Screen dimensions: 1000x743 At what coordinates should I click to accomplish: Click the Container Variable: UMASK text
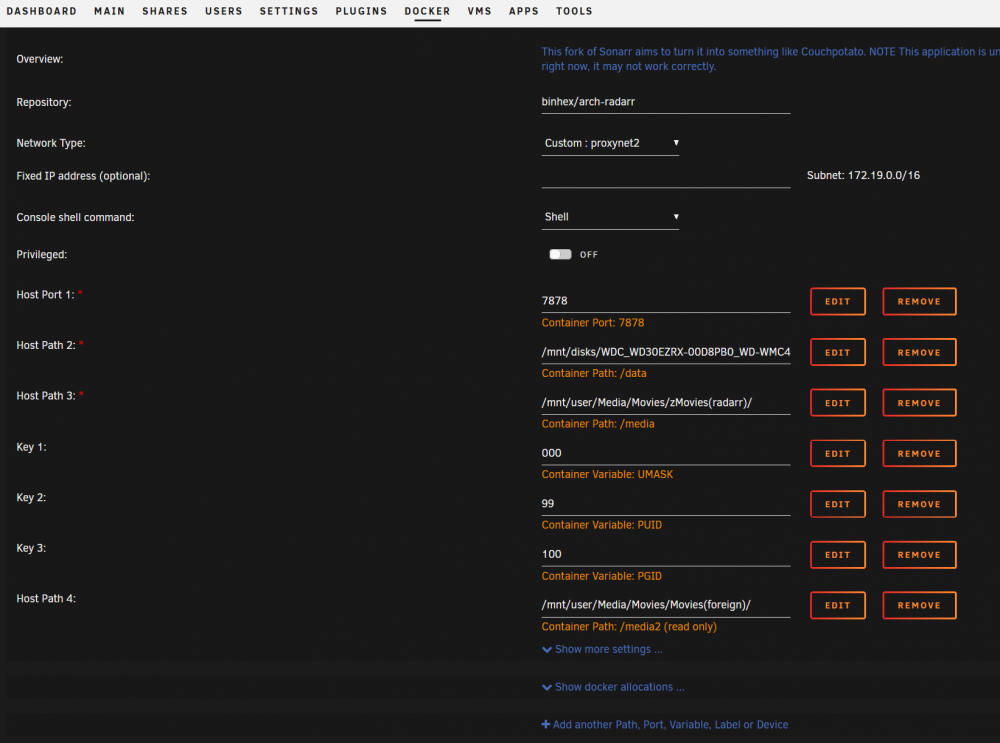[x=607, y=474]
